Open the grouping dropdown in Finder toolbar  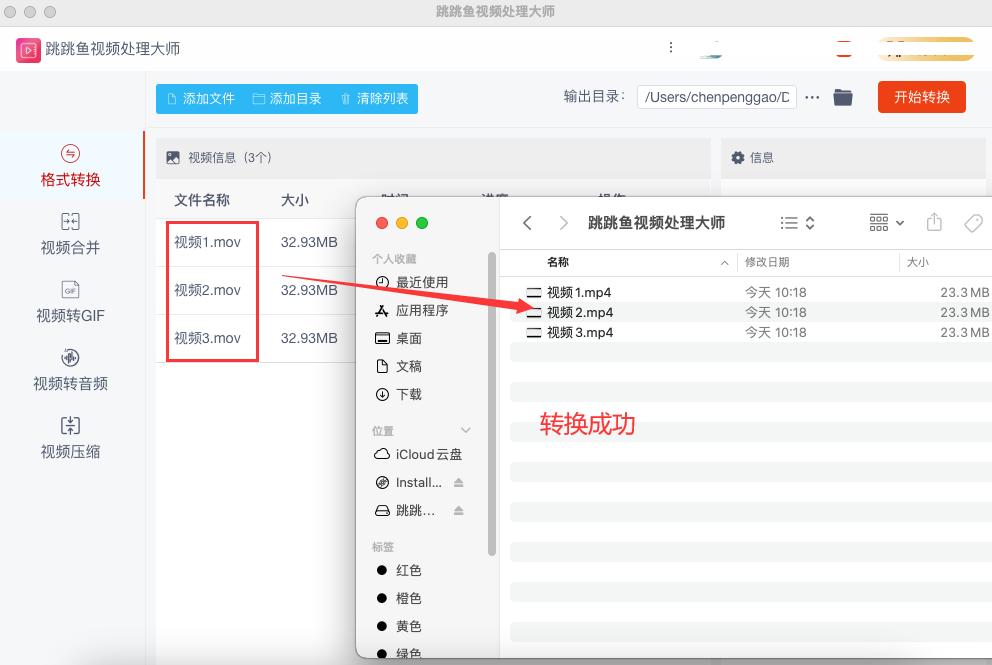pyautogui.click(x=884, y=222)
